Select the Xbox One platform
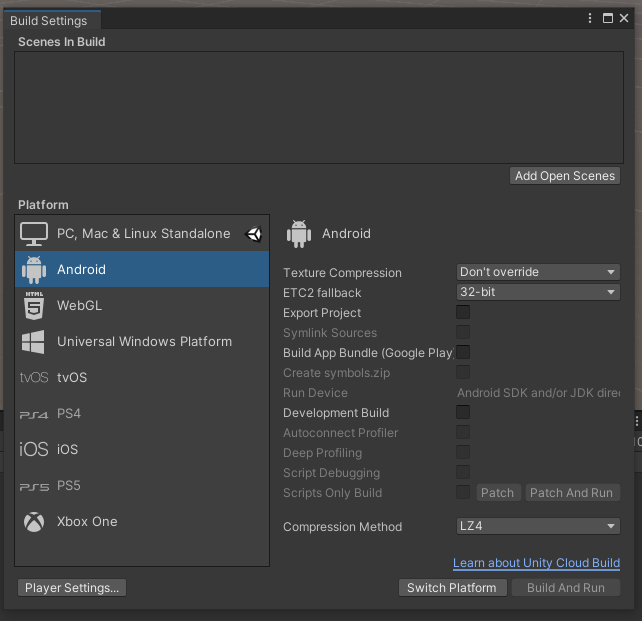 click(142, 522)
